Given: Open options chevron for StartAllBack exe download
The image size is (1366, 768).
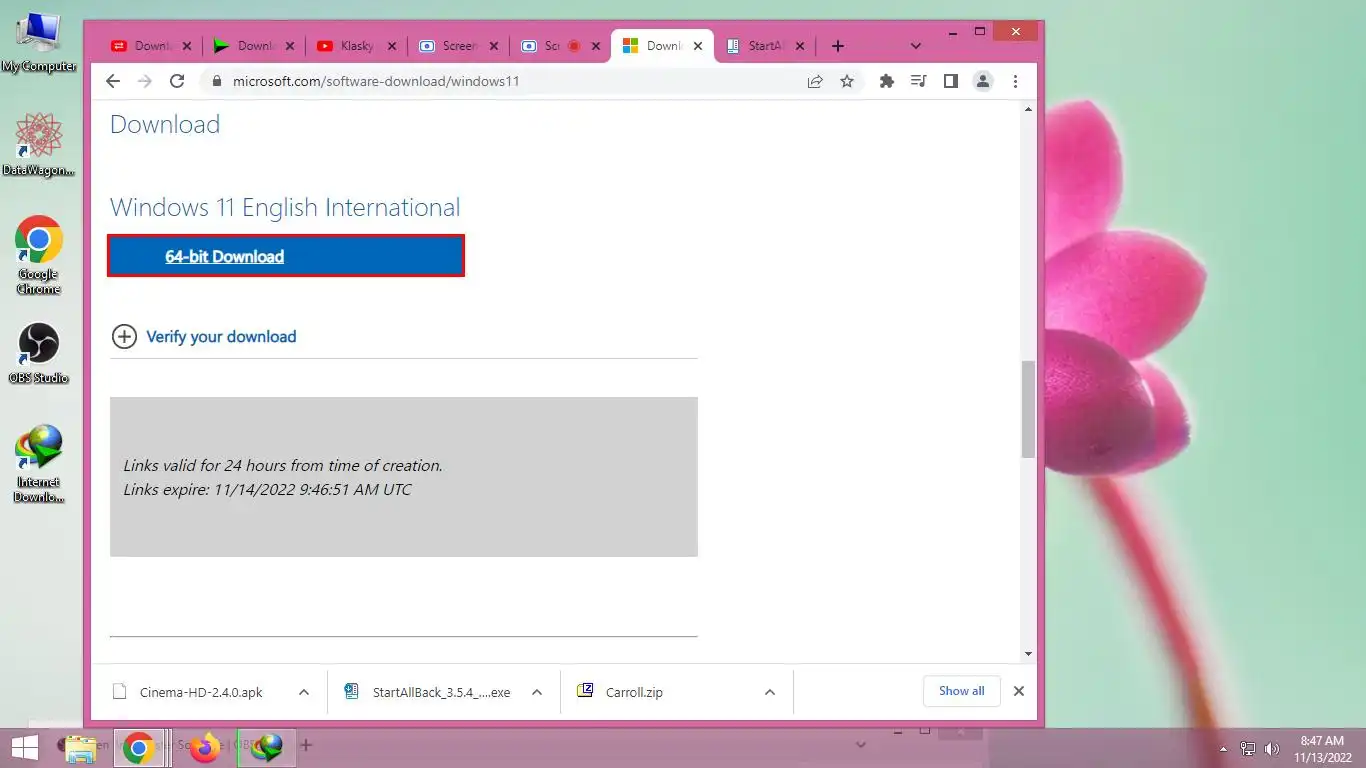Looking at the screenshot, I should 537,692.
